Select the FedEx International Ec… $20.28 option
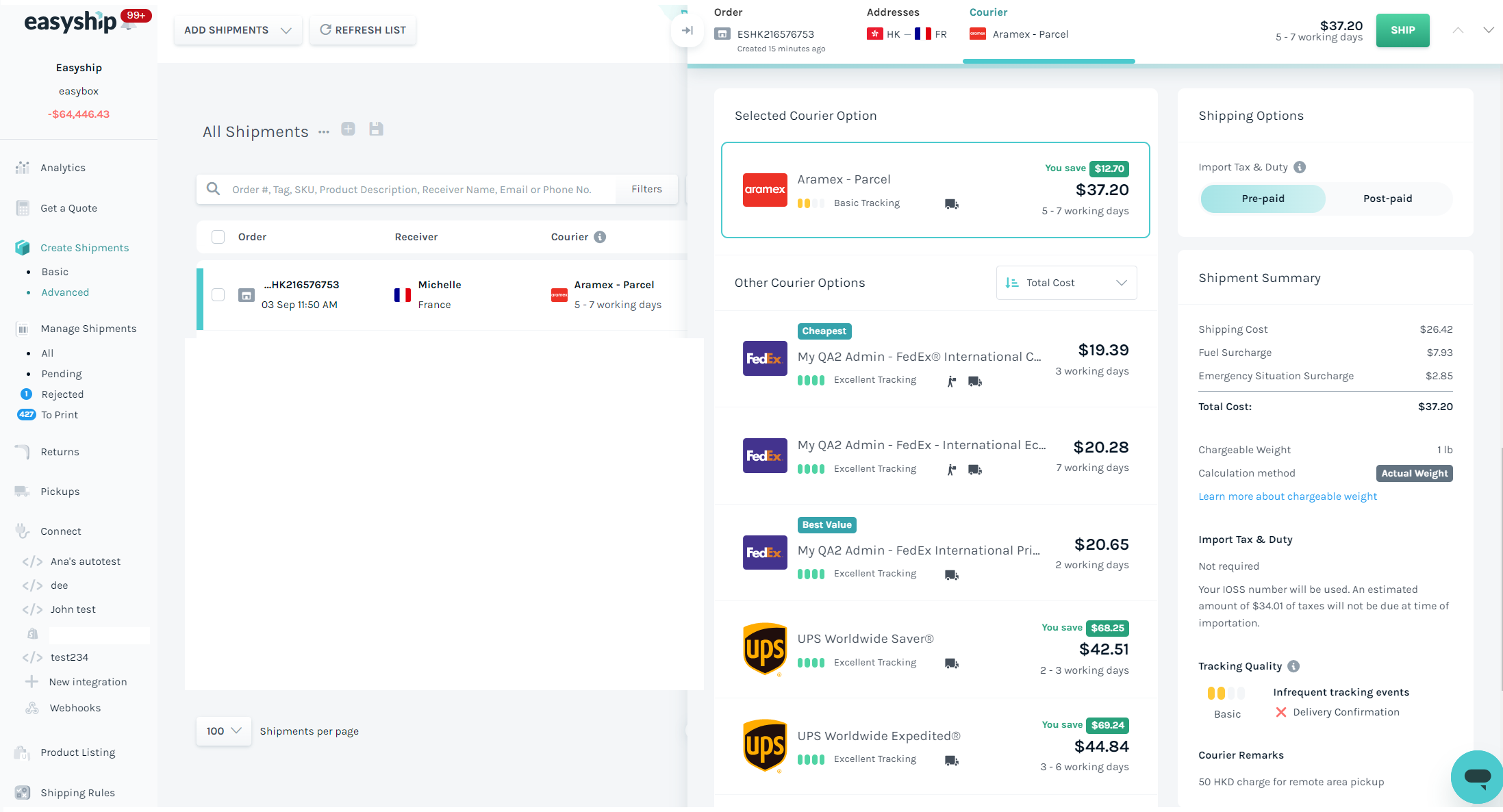The height and width of the screenshot is (812, 1503). [935, 455]
